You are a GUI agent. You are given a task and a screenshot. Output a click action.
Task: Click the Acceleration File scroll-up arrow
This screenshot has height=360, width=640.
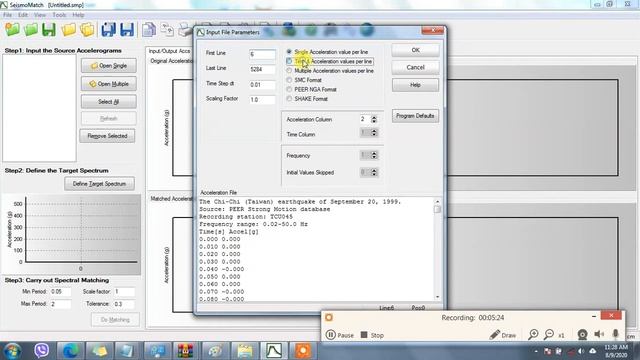(x=437, y=202)
